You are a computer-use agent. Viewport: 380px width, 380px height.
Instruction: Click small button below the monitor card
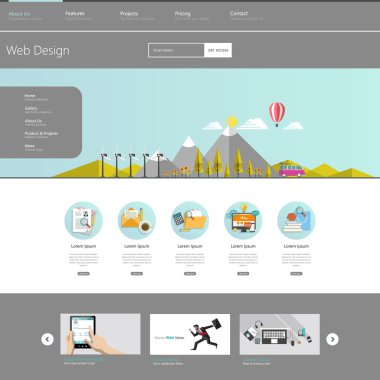tap(243, 274)
